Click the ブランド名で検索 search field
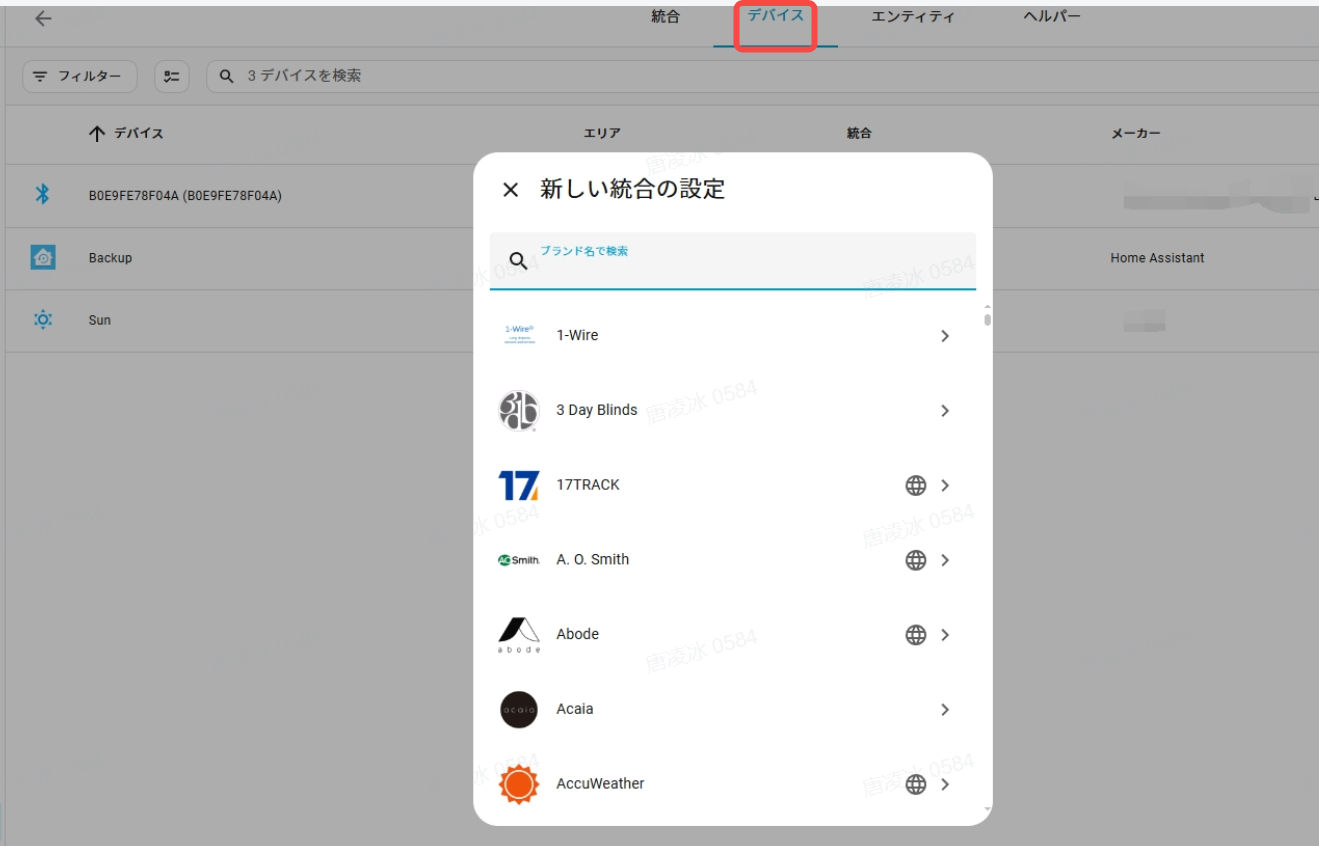 pos(733,261)
